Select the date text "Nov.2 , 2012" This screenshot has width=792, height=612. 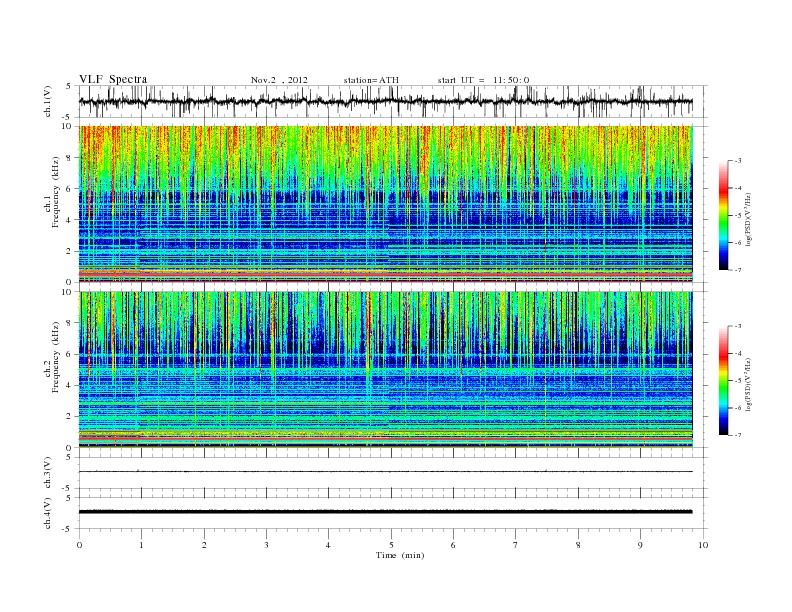(x=279, y=80)
